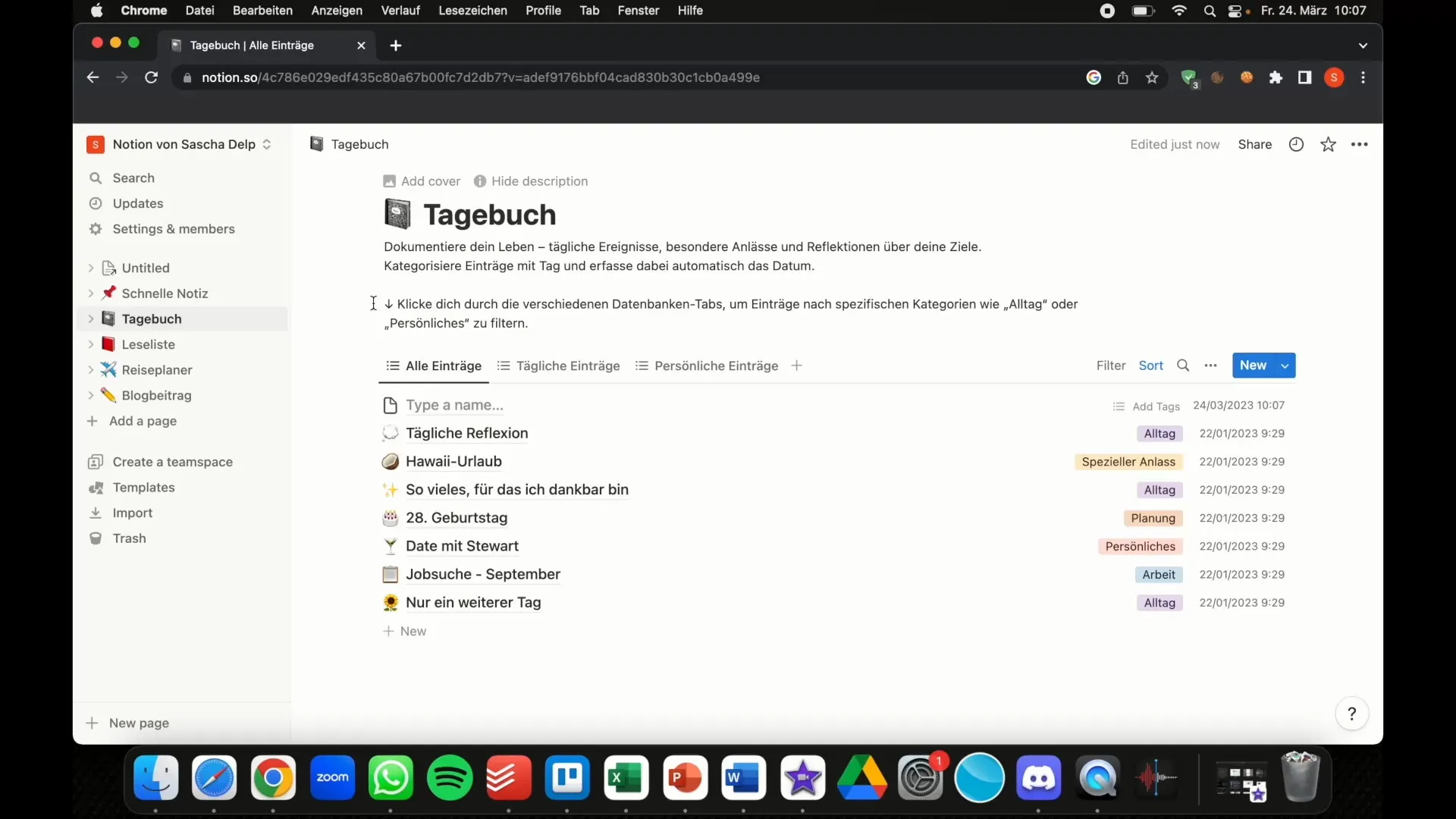
Task: Open the Reiseplaner page icon
Action: point(108,369)
